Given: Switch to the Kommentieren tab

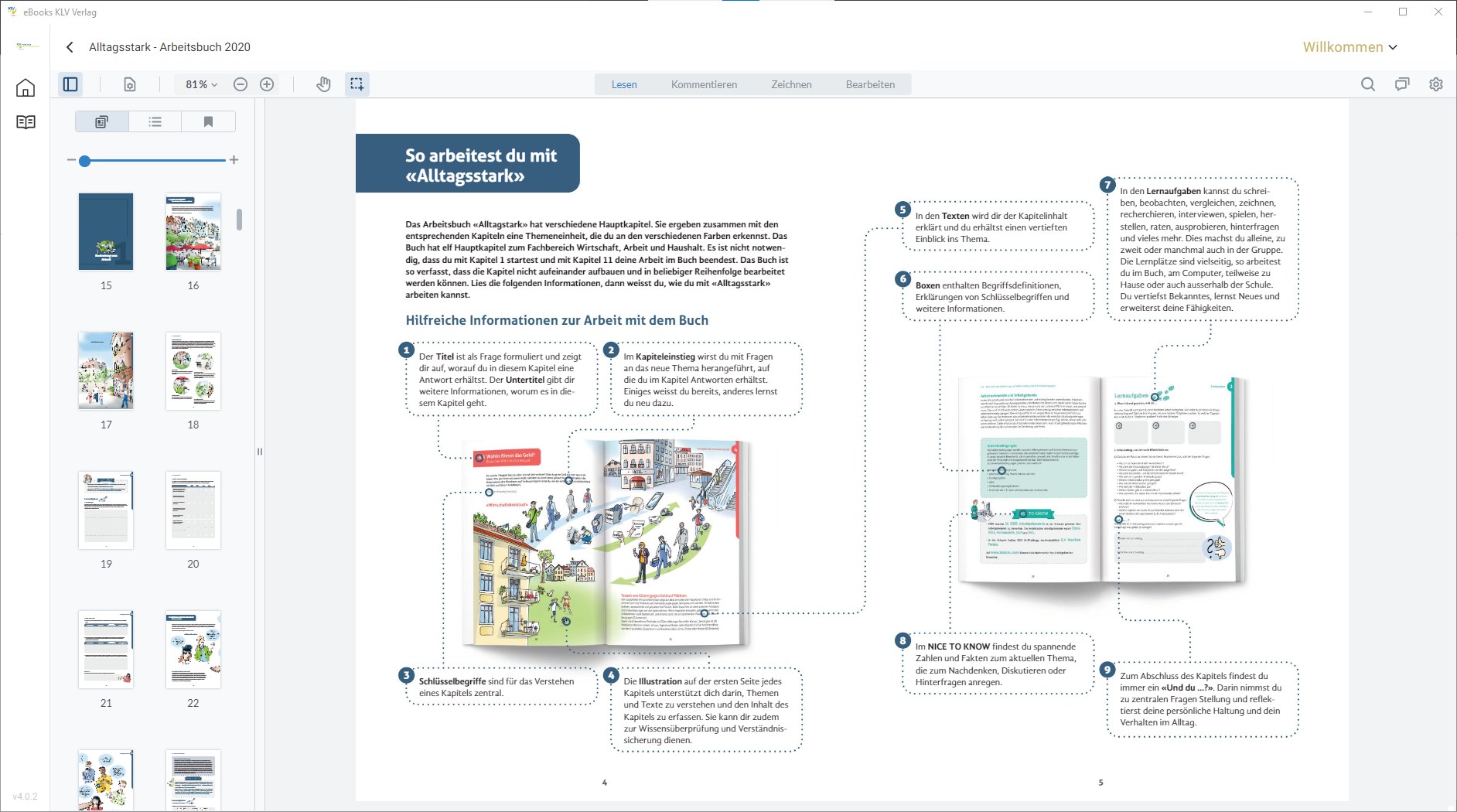Looking at the screenshot, I should pos(704,84).
